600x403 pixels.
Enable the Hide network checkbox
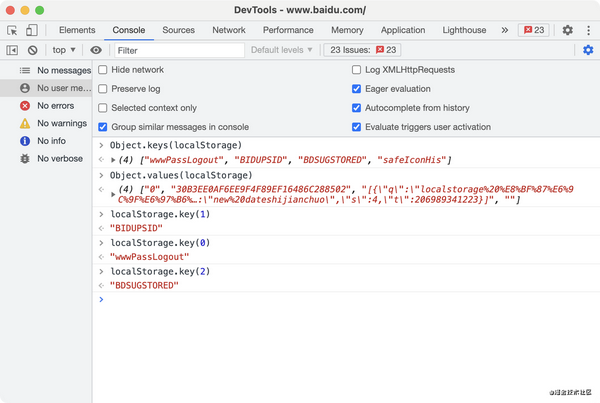click(103, 70)
